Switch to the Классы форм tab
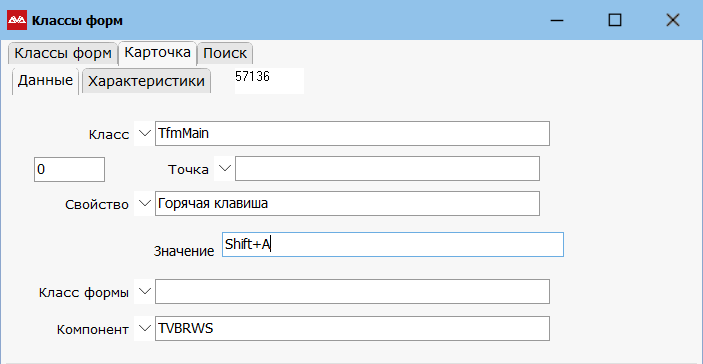The height and width of the screenshot is (364, 703). coord(63,53)
